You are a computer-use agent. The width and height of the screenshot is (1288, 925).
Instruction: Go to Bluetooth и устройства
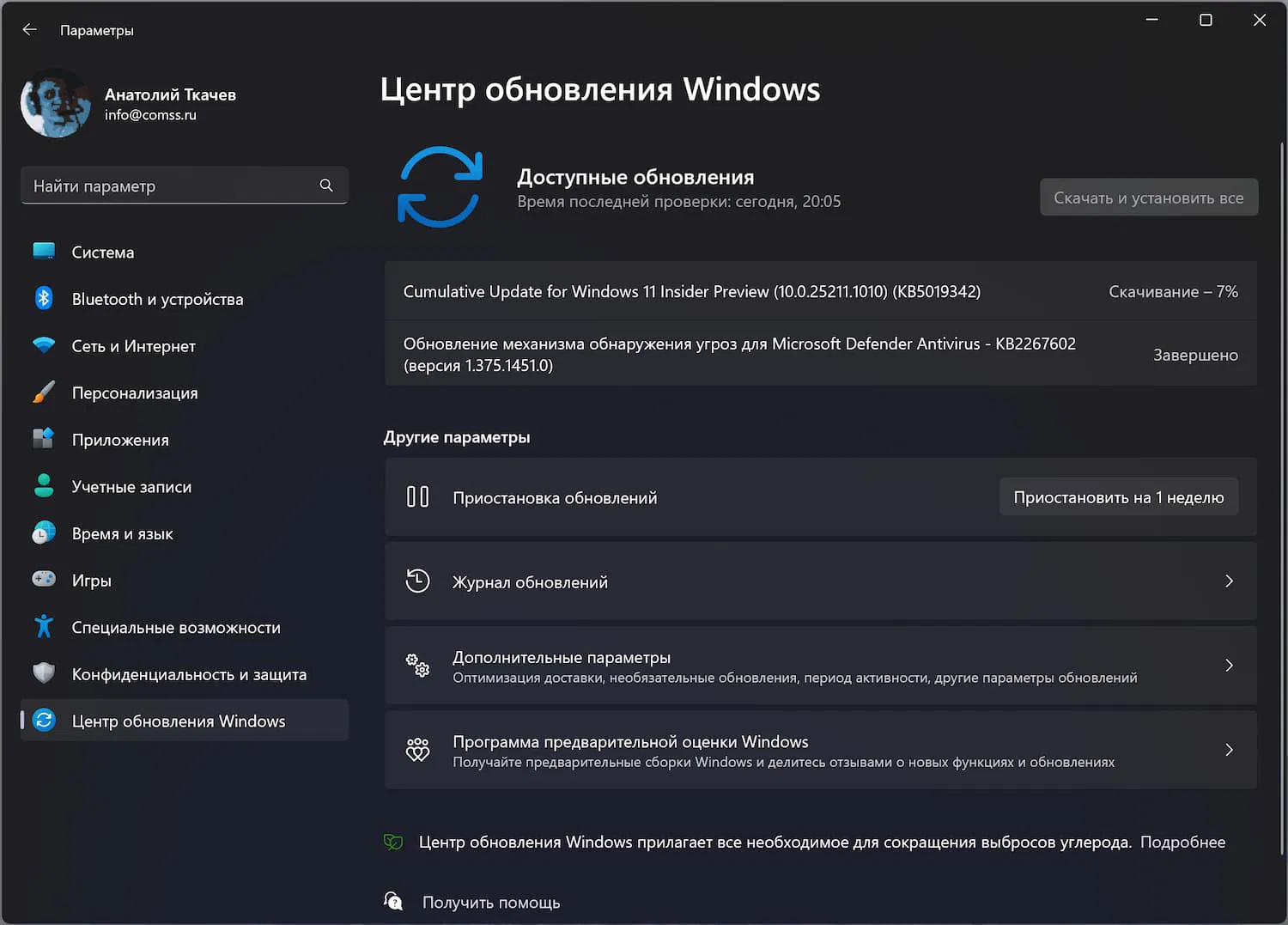click(185, 299)
